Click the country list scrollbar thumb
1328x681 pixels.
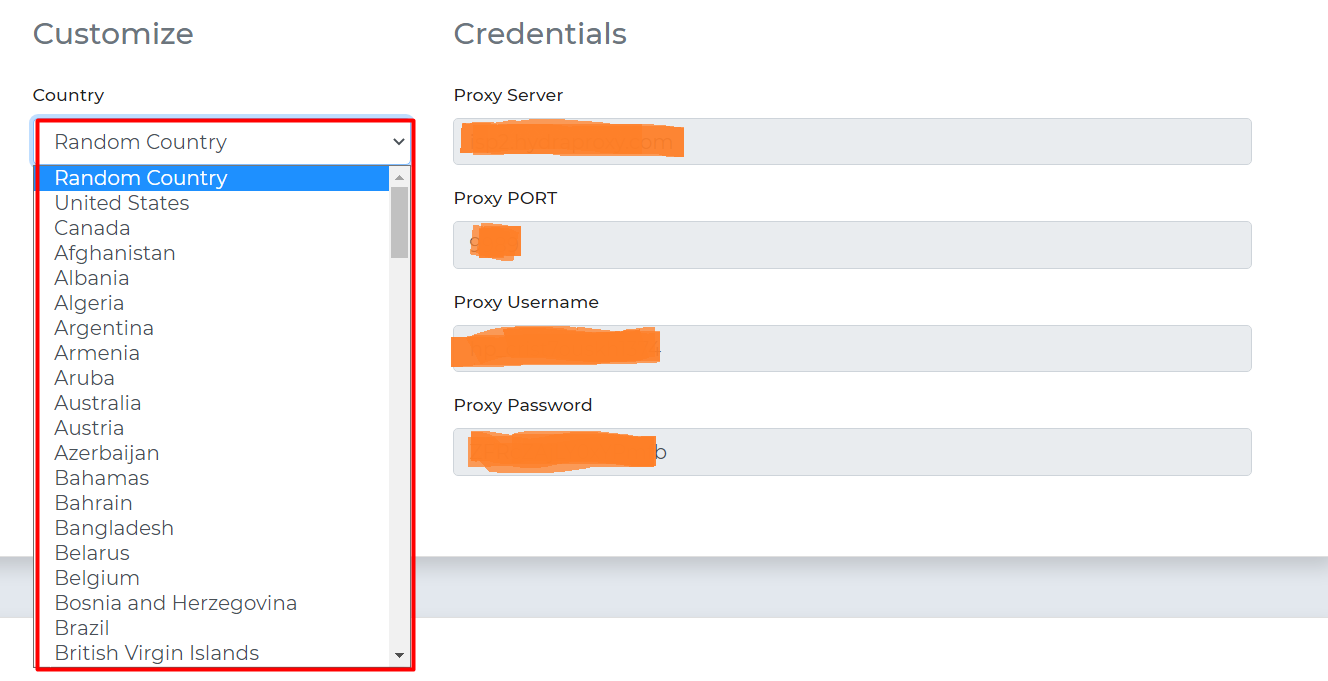pyautogui.click(x=400, y=222)
